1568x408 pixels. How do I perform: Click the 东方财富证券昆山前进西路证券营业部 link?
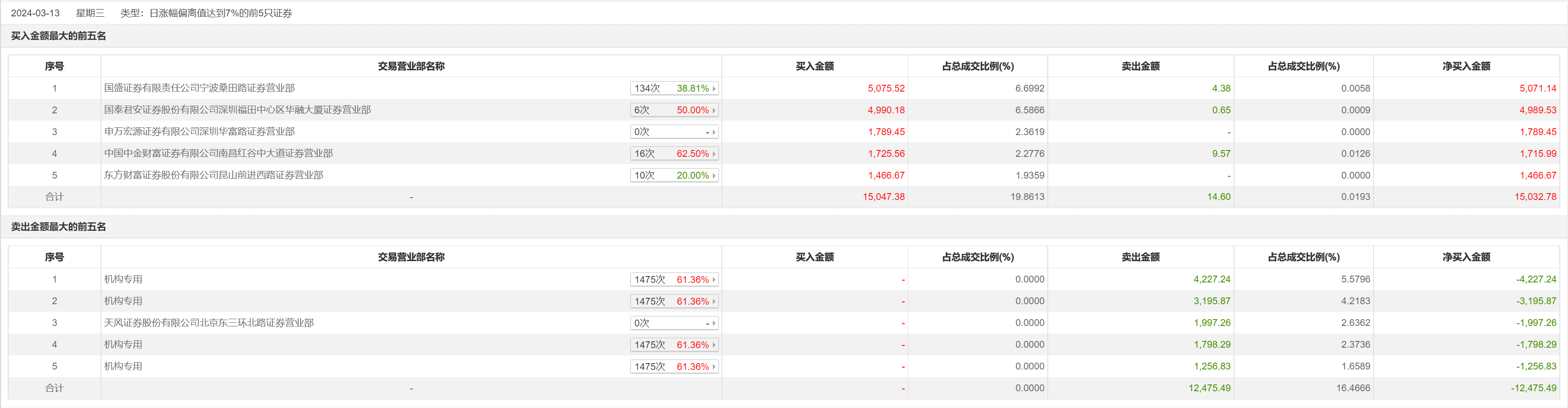213,175
